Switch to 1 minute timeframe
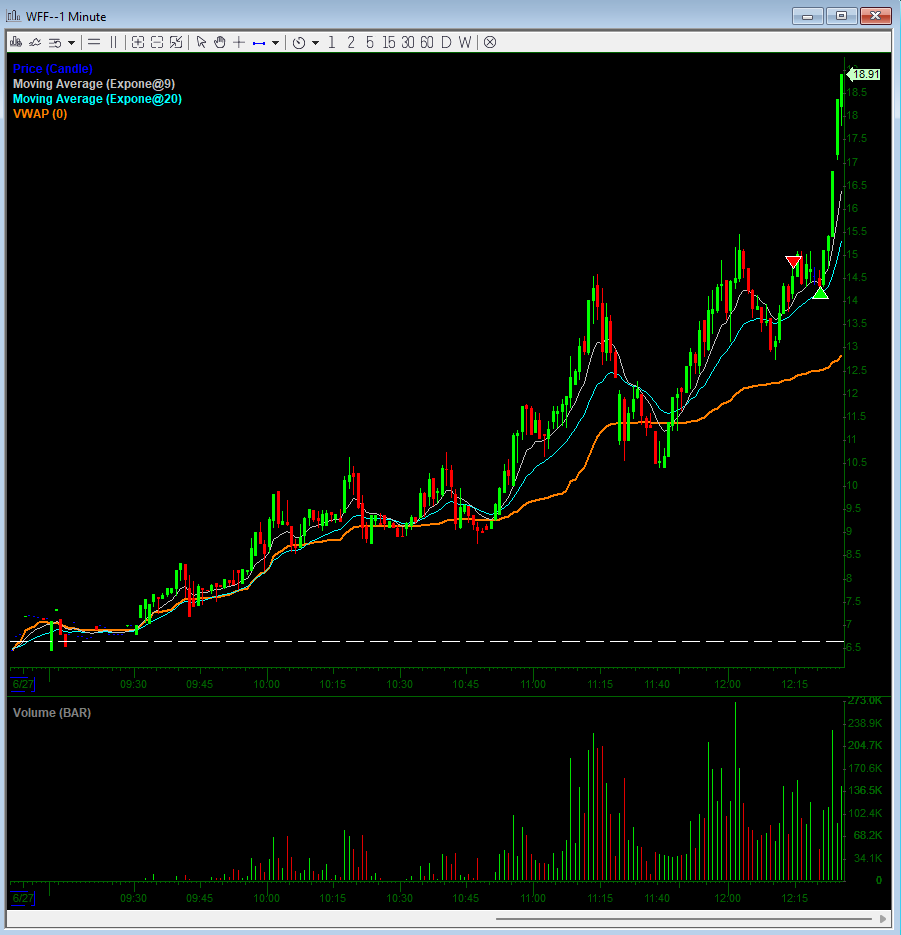The width and height of the screenshot is (901, 935). (x=332, y=42)
